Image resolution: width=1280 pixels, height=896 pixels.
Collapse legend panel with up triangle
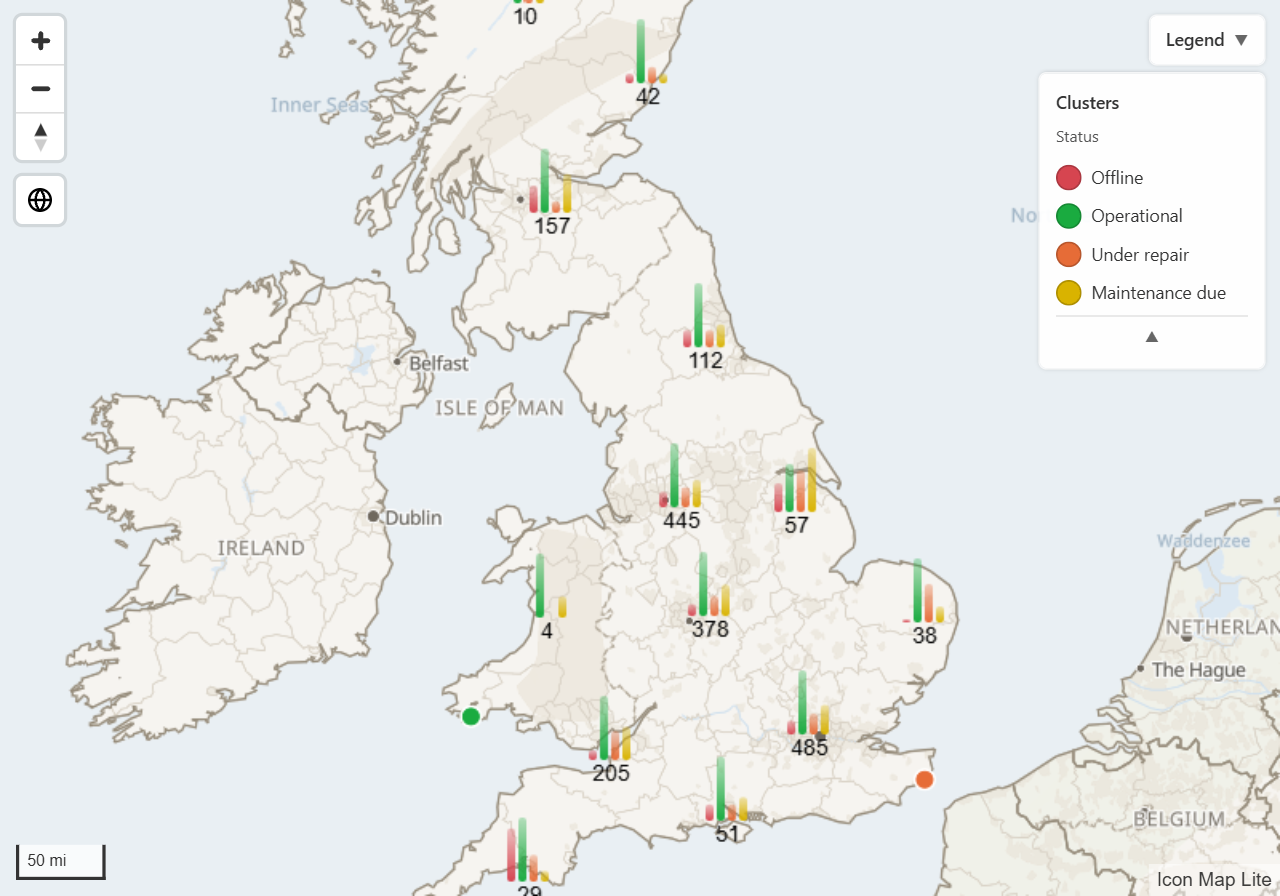click(x=1152, y=337)
